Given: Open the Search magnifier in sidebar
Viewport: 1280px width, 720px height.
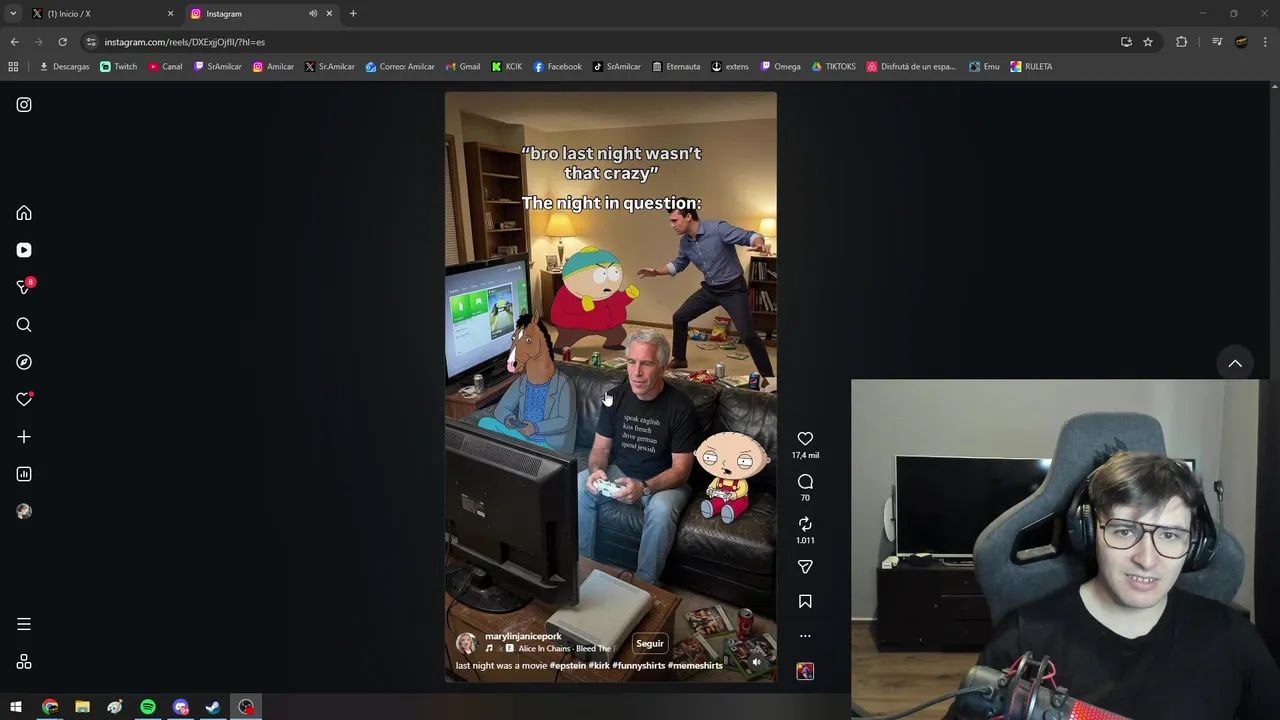Looking at the screenshot, I should (24, 325).
